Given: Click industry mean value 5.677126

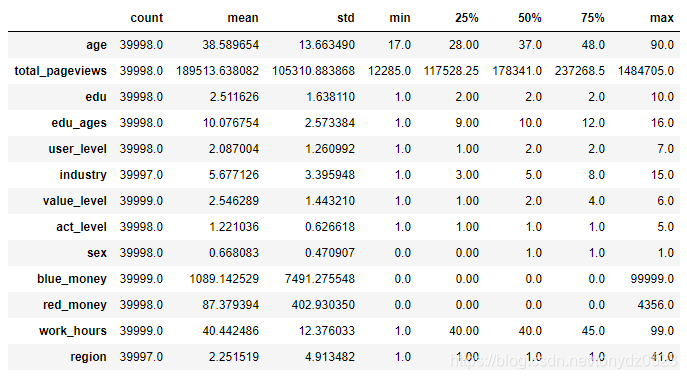Looking at the screenshot, I should 234,175.
